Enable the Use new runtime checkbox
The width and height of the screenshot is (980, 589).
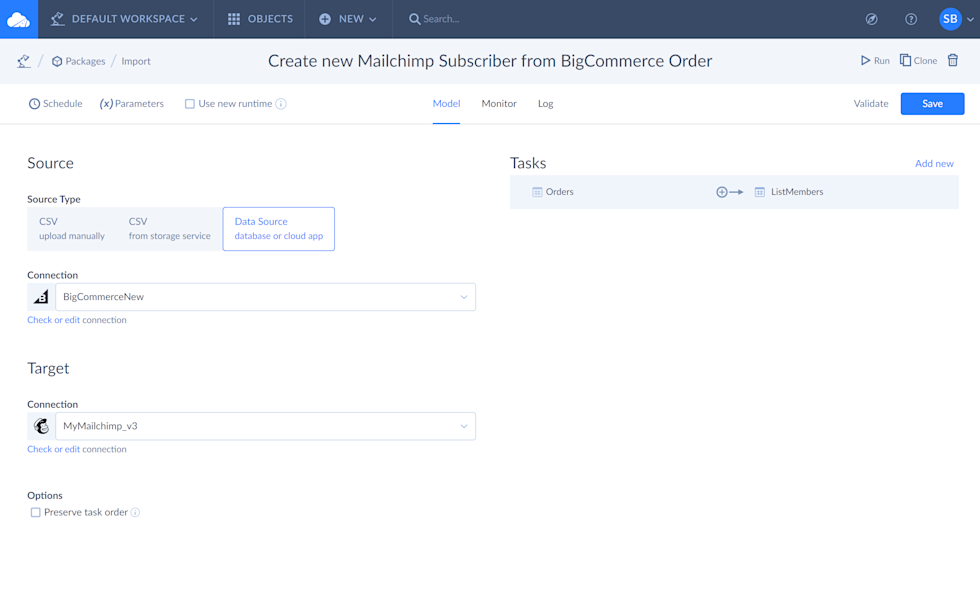pos(189,104)
